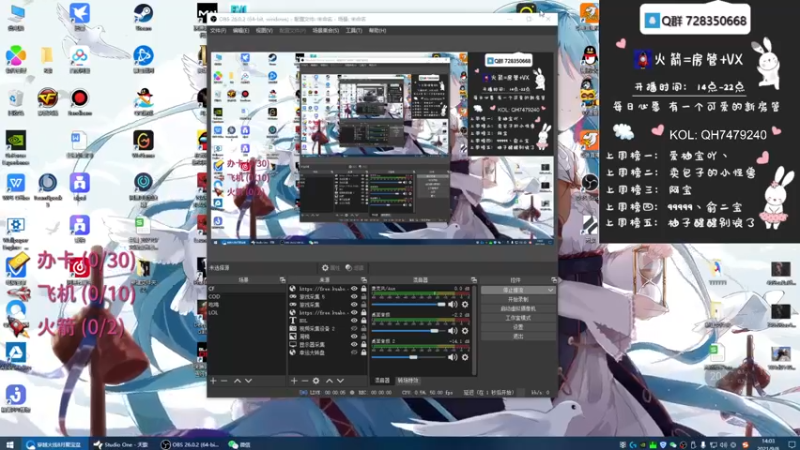Viewport: 800px width, 450px height.
Task: Move the selected scene down
Action: click(x=248, y=381)
